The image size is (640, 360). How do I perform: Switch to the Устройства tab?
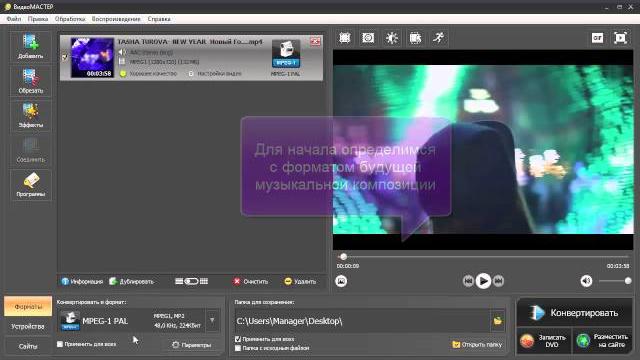click(28, 327)
